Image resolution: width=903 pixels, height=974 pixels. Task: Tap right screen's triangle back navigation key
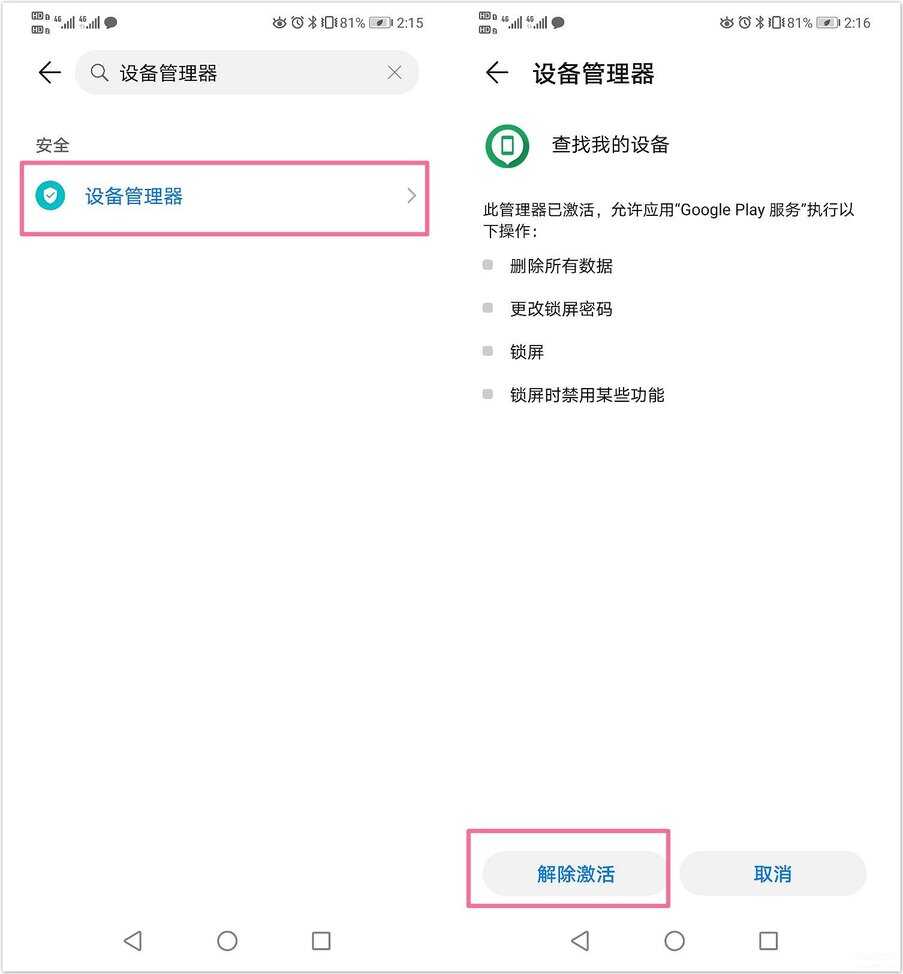tap(580, 940)
